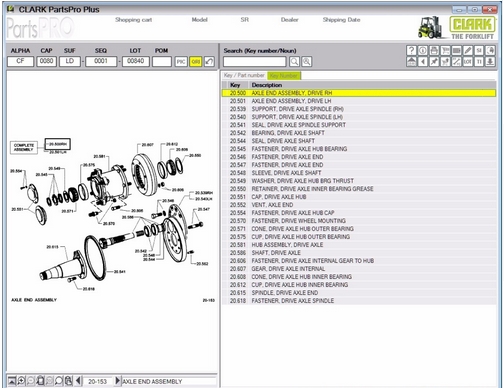Click the SR header label
The height and width of the screenshot is (388, 504).
tap(245, 20)
